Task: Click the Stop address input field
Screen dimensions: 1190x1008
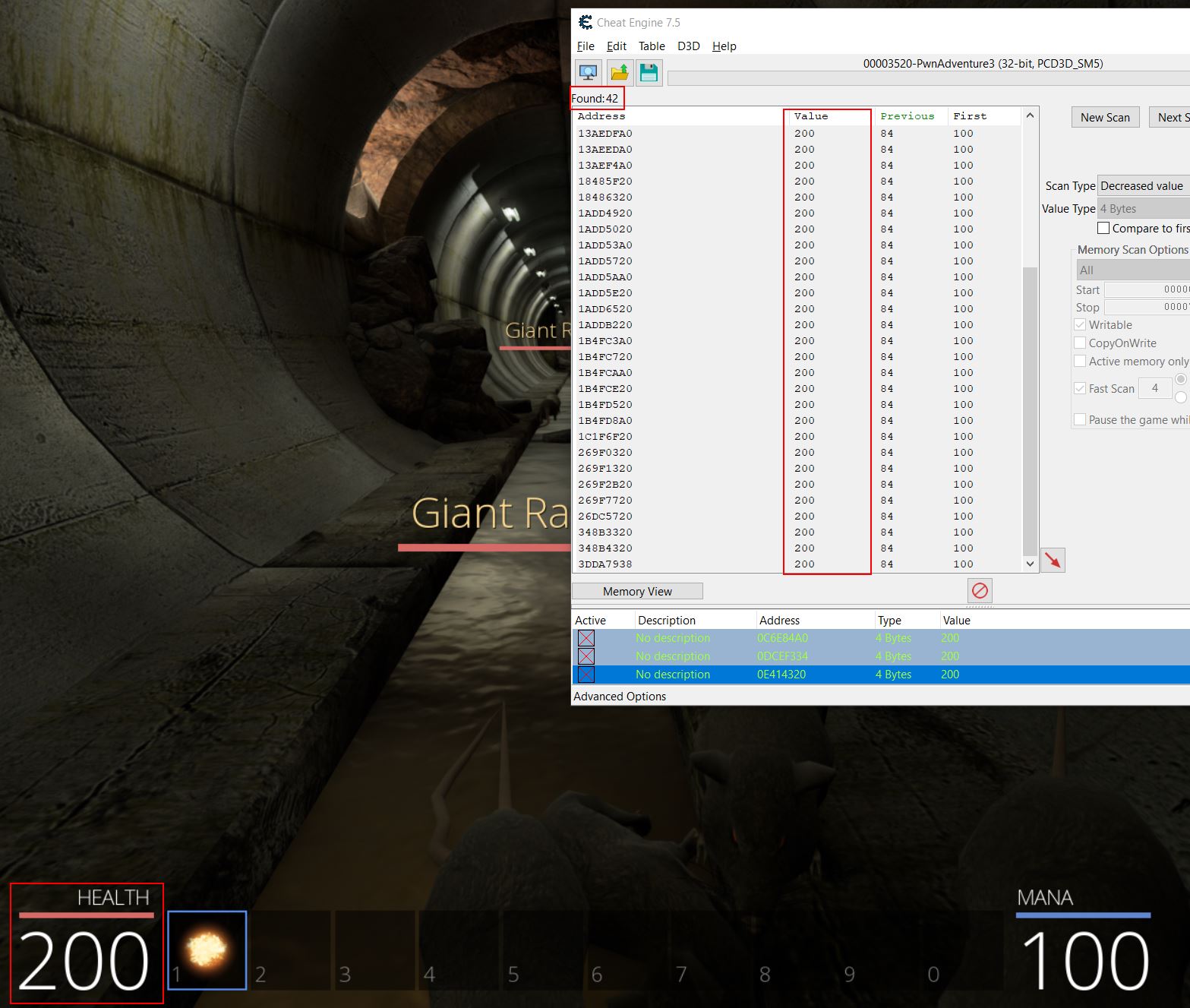Action: (1147, 307)
